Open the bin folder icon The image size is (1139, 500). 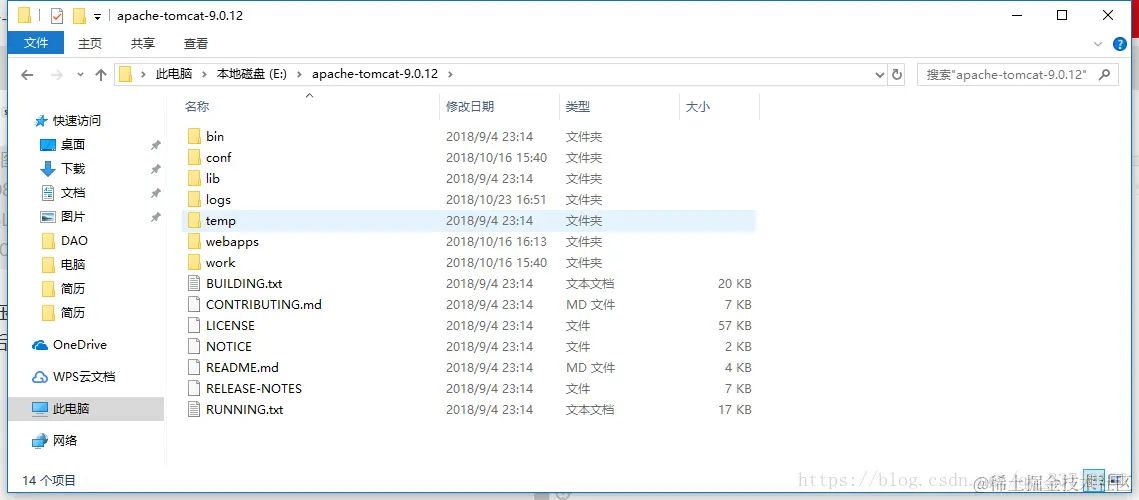coord(193,137)
